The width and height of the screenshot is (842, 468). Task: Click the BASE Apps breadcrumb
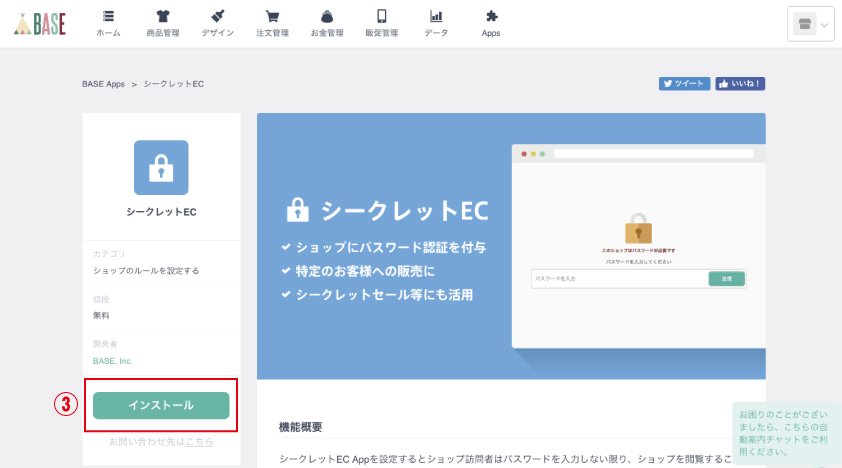click(x=103, y=84)
